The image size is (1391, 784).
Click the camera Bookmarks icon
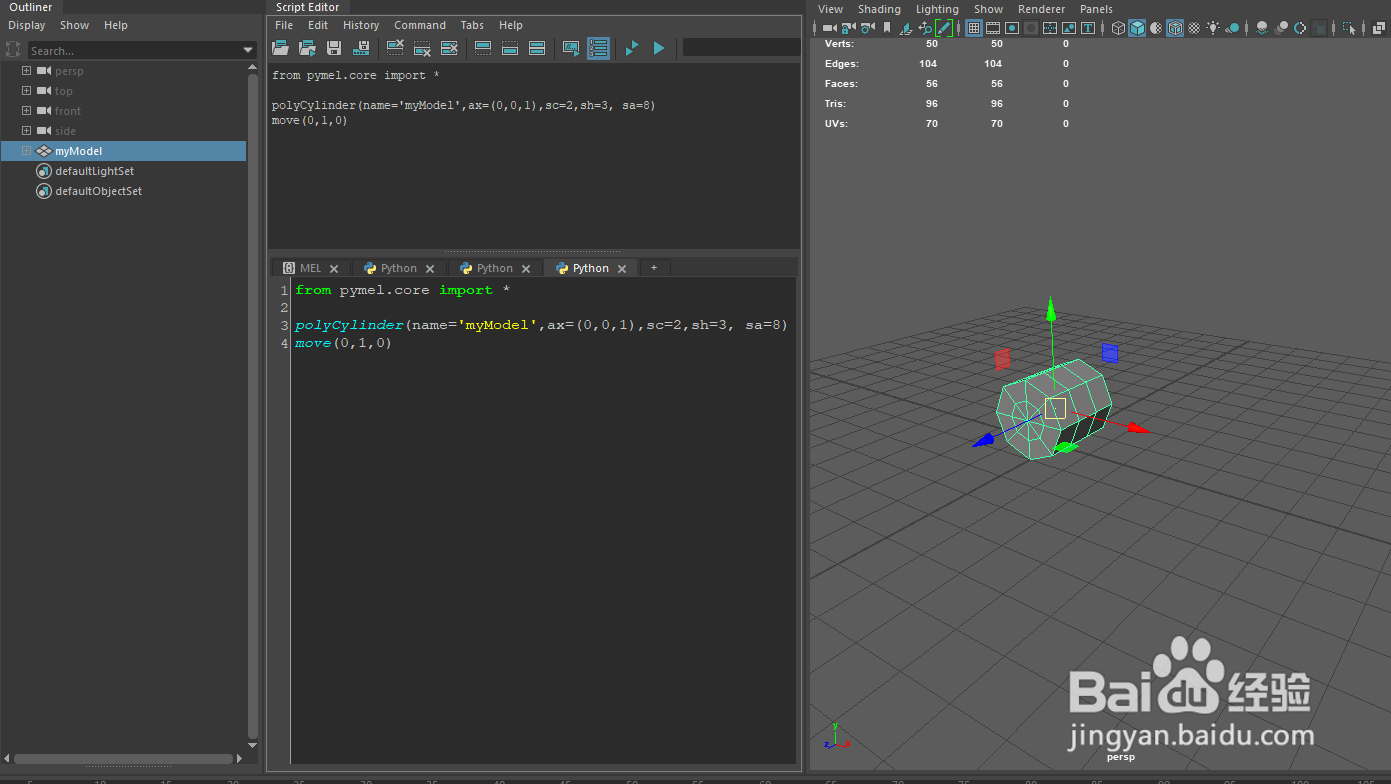pyautogui.click(x=886, y=28)
